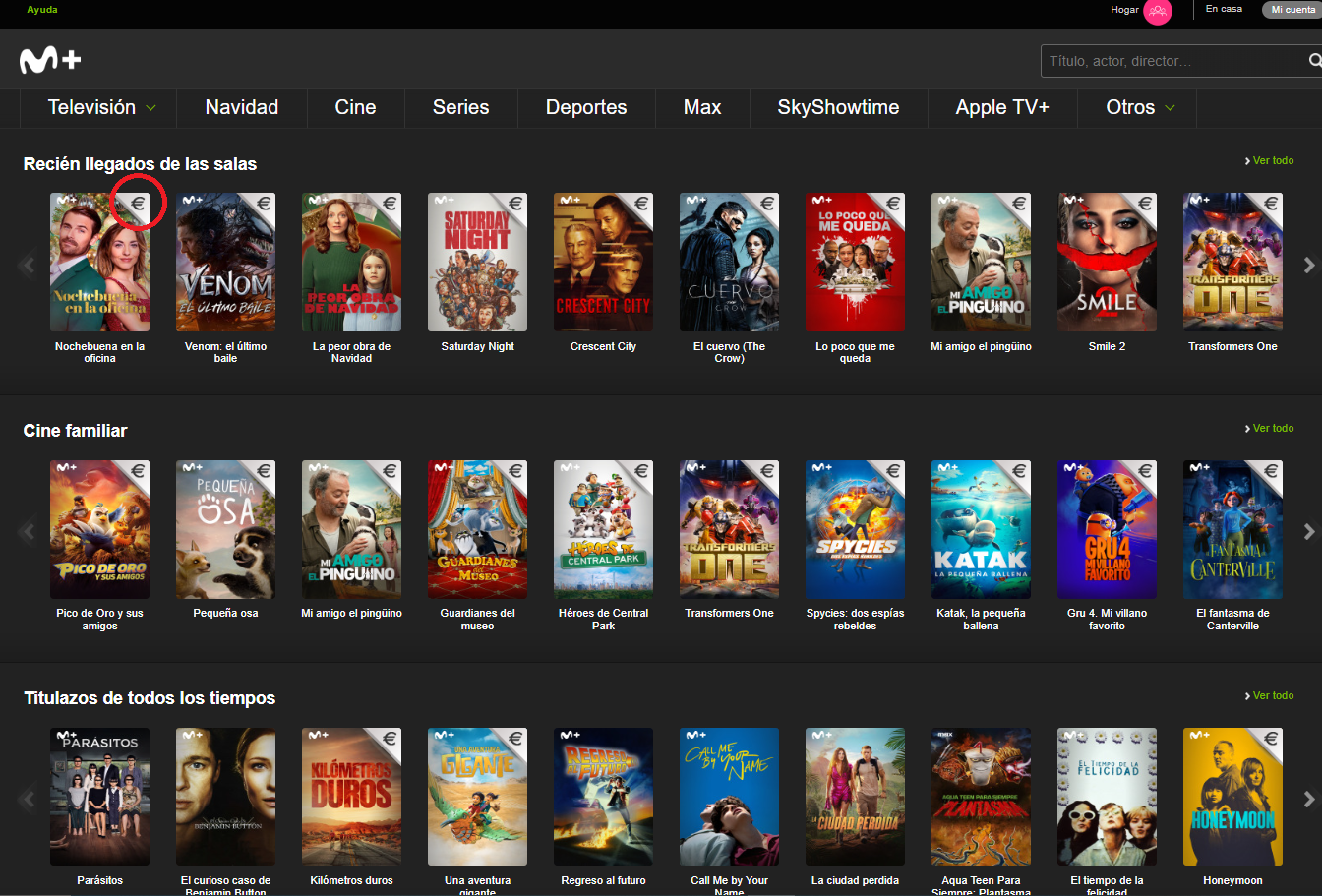Open the SkyShowtime tab

(x=838, y=108)
